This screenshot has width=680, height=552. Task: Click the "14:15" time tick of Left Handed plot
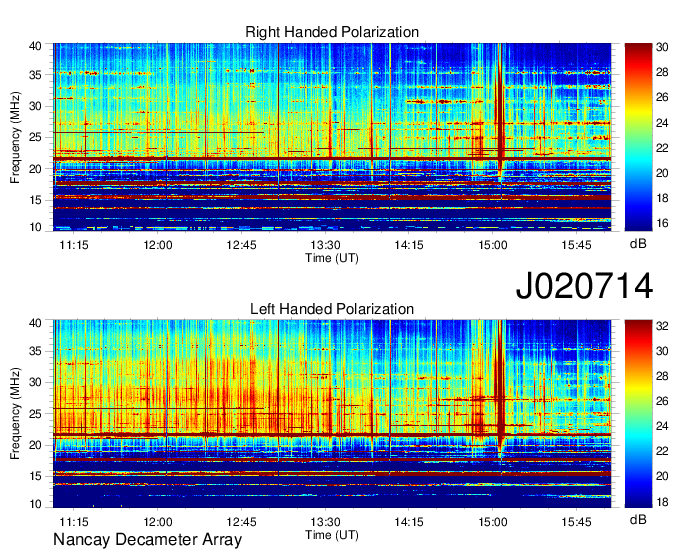click(x=409, y=522)
